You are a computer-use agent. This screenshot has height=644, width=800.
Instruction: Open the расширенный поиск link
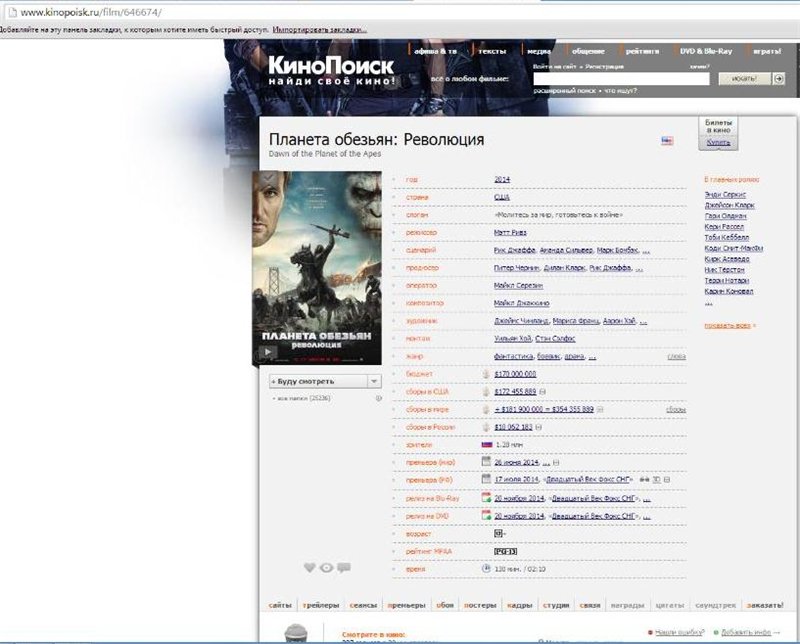[564, 91]
